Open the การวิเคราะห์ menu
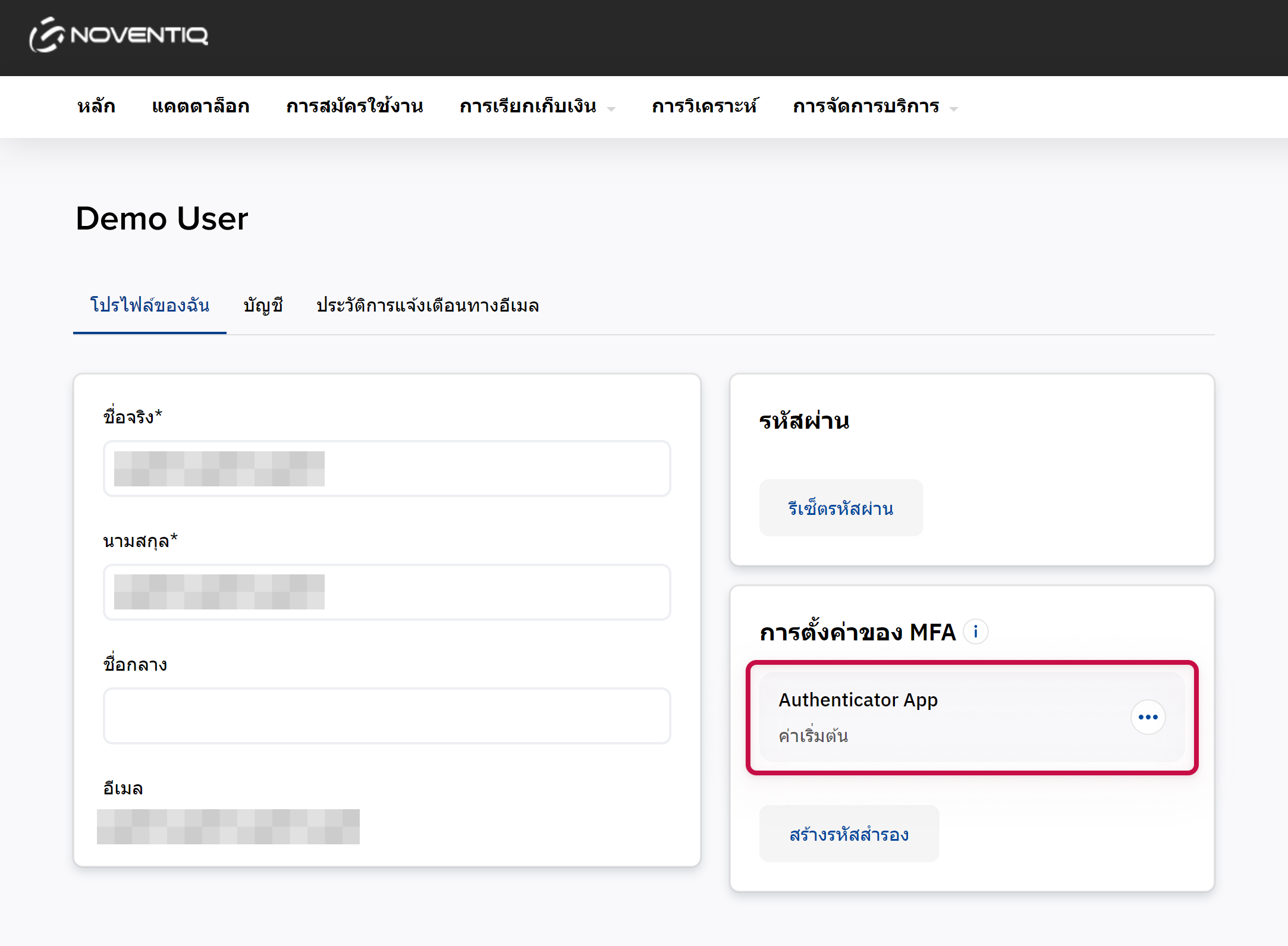This screenshot has height=946, width=1288. point(704,106)
